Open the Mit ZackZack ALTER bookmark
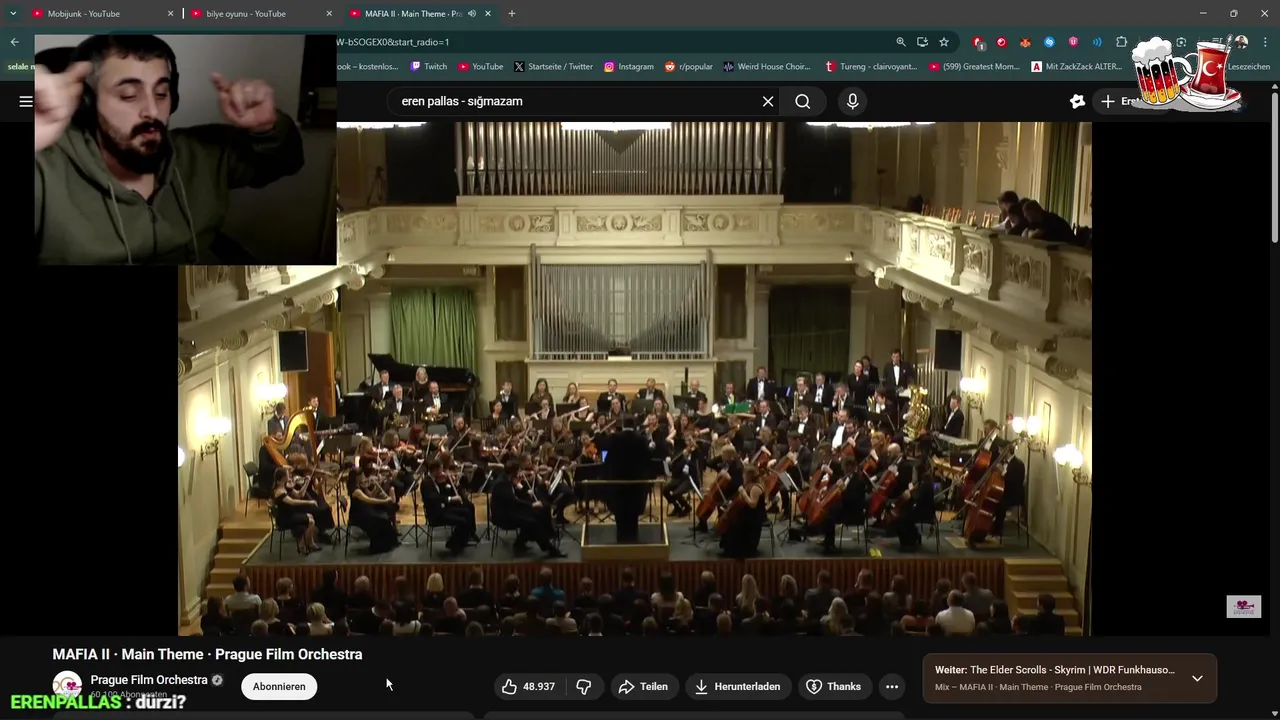This screenshot has height=720, width=1280. click(1078, 67)
